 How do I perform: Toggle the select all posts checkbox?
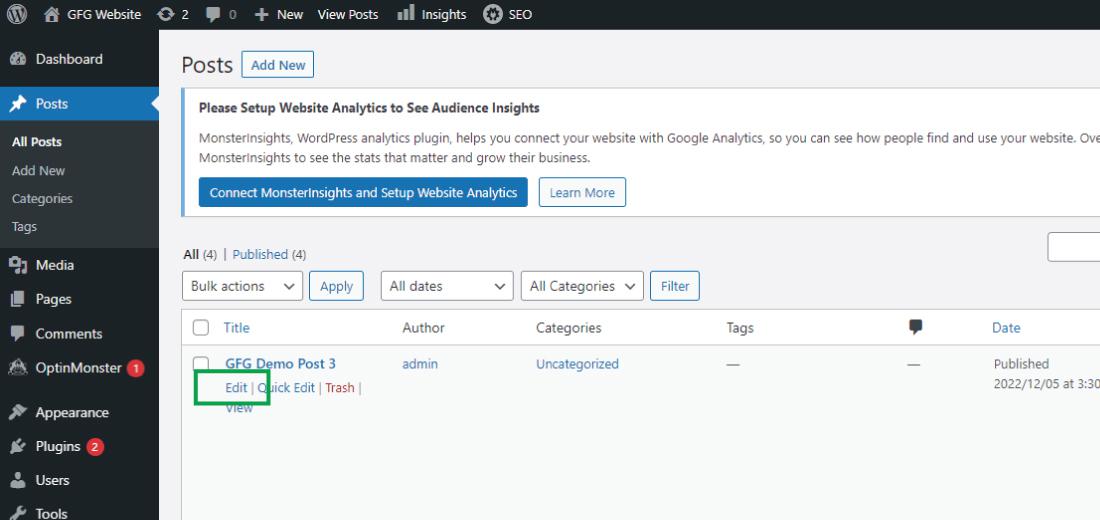pyautogui.click(x=201, y=327)
